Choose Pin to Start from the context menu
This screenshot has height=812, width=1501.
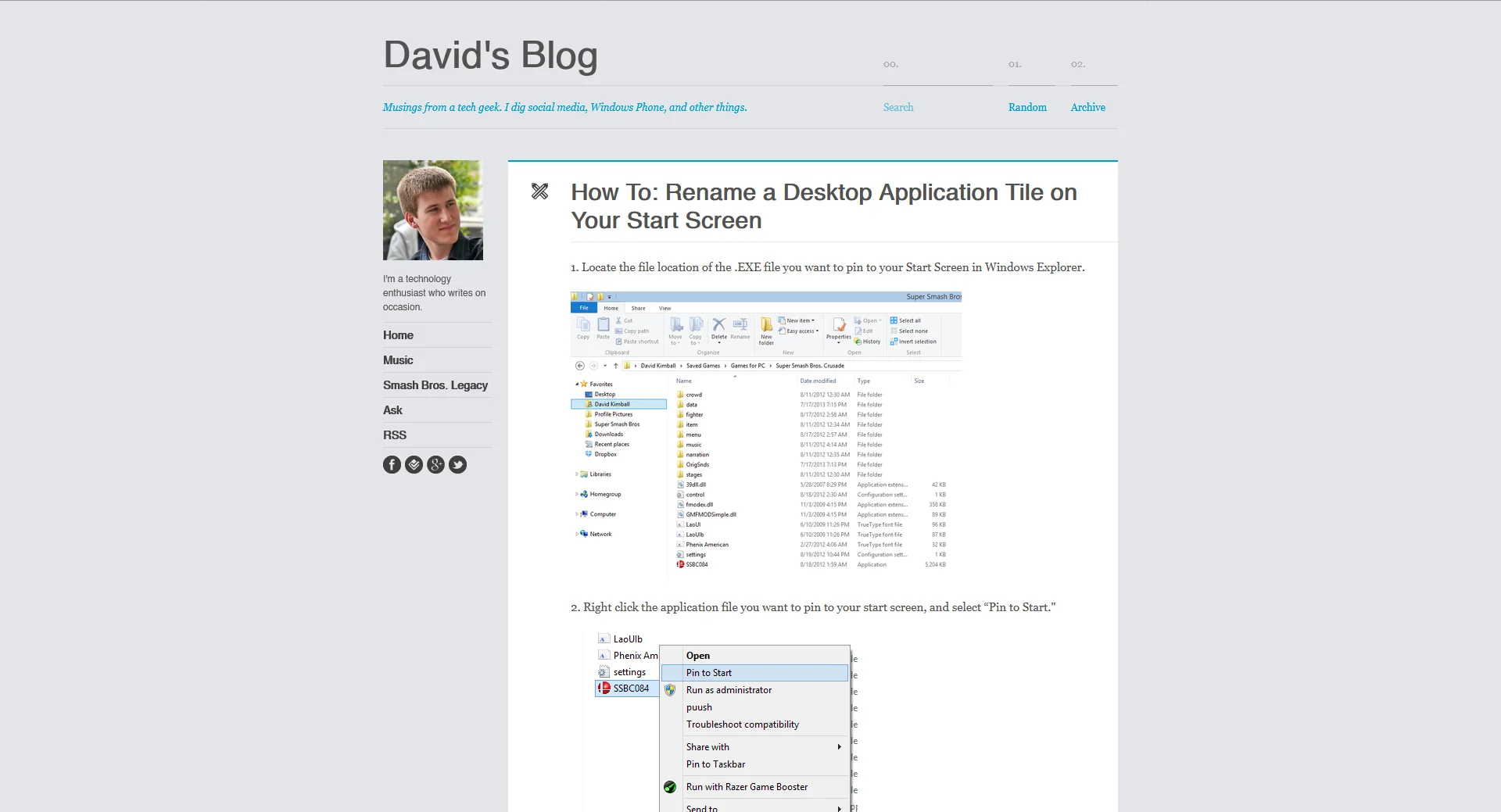tap(709, 672)
